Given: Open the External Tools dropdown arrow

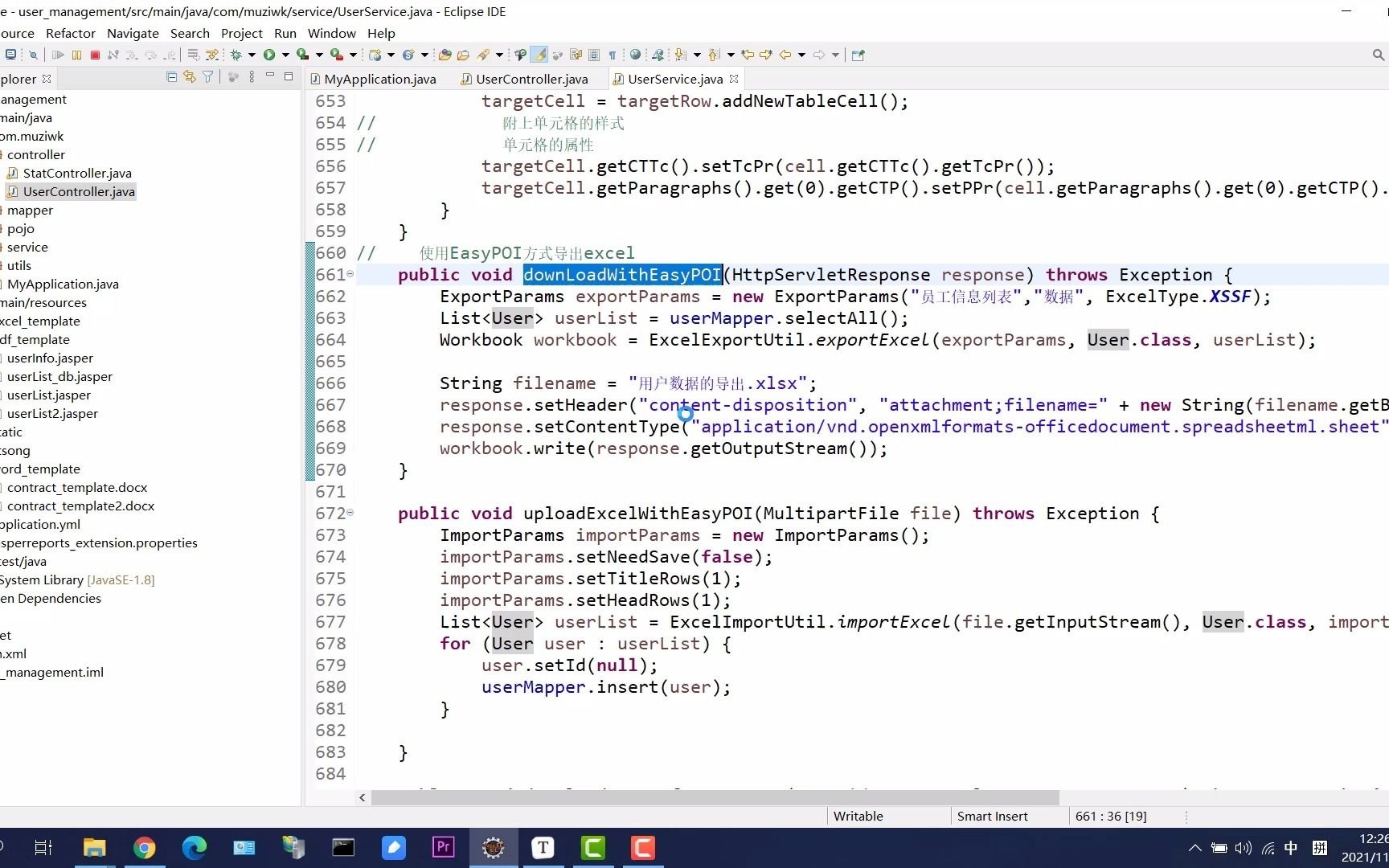Looking at the screenshot, I should coord(353,55).
